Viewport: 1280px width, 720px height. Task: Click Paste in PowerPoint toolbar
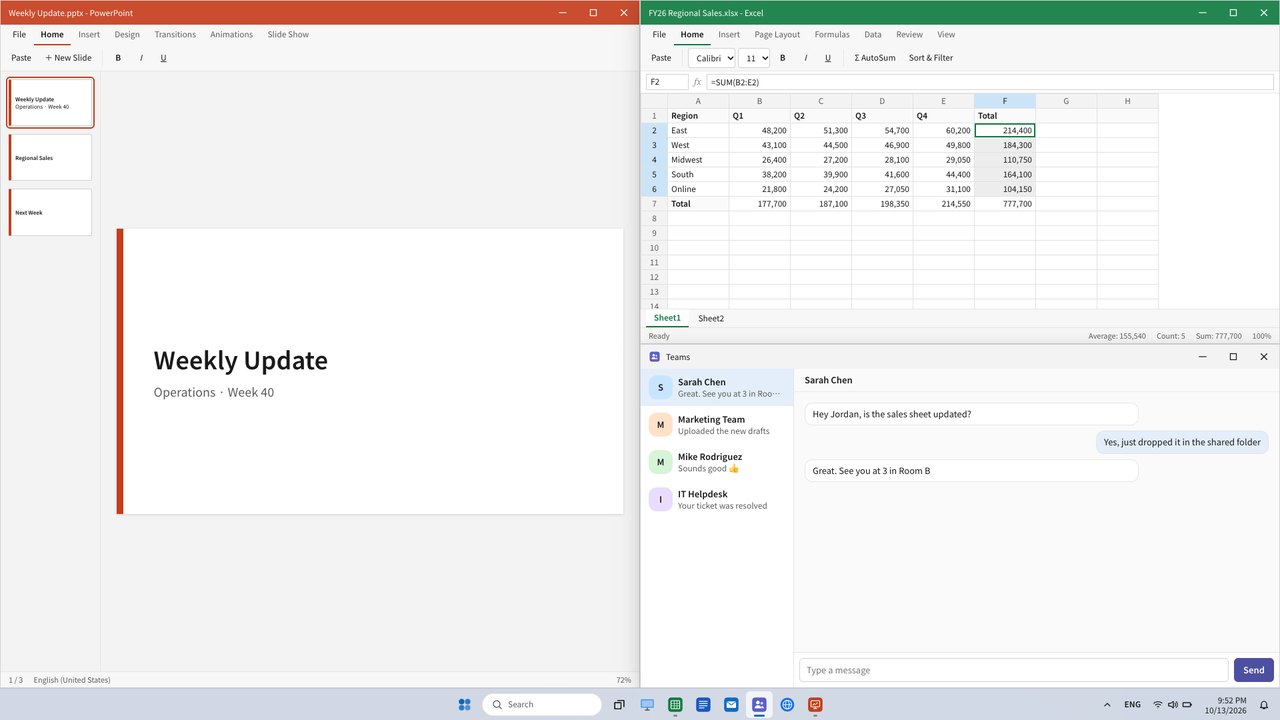[21, 58]
